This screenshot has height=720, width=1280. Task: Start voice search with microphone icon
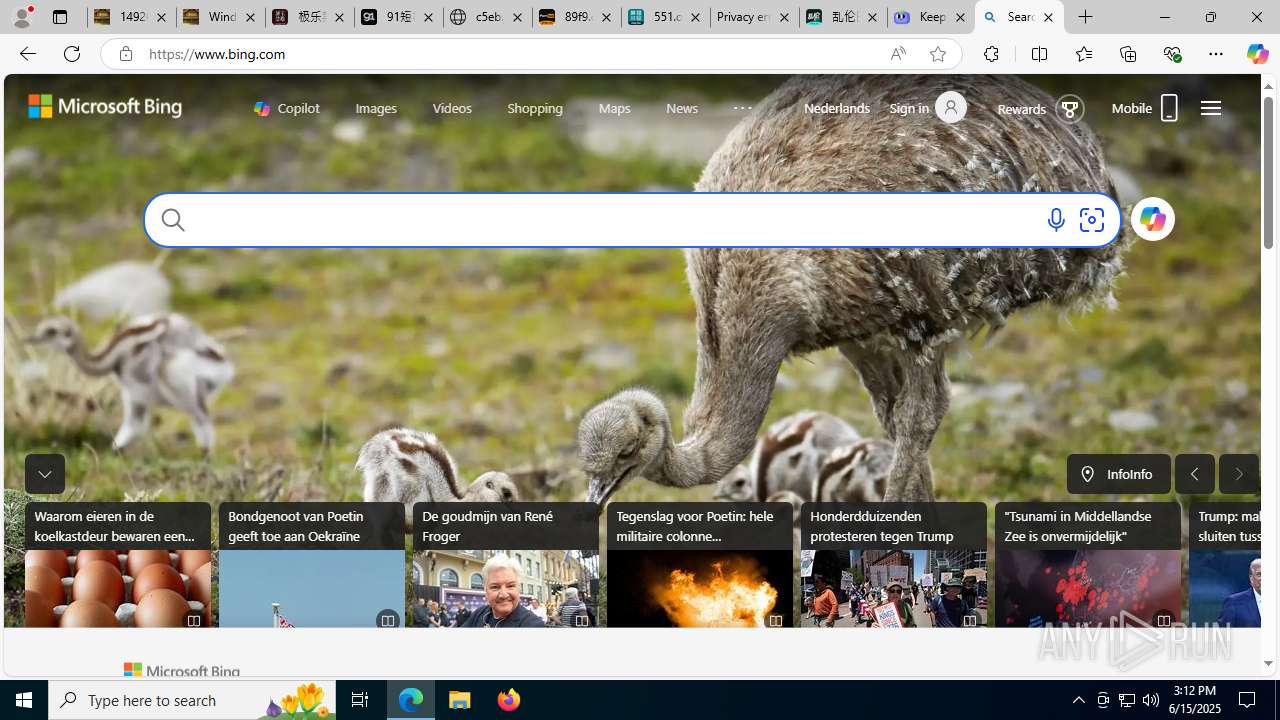click(1055, 219)
